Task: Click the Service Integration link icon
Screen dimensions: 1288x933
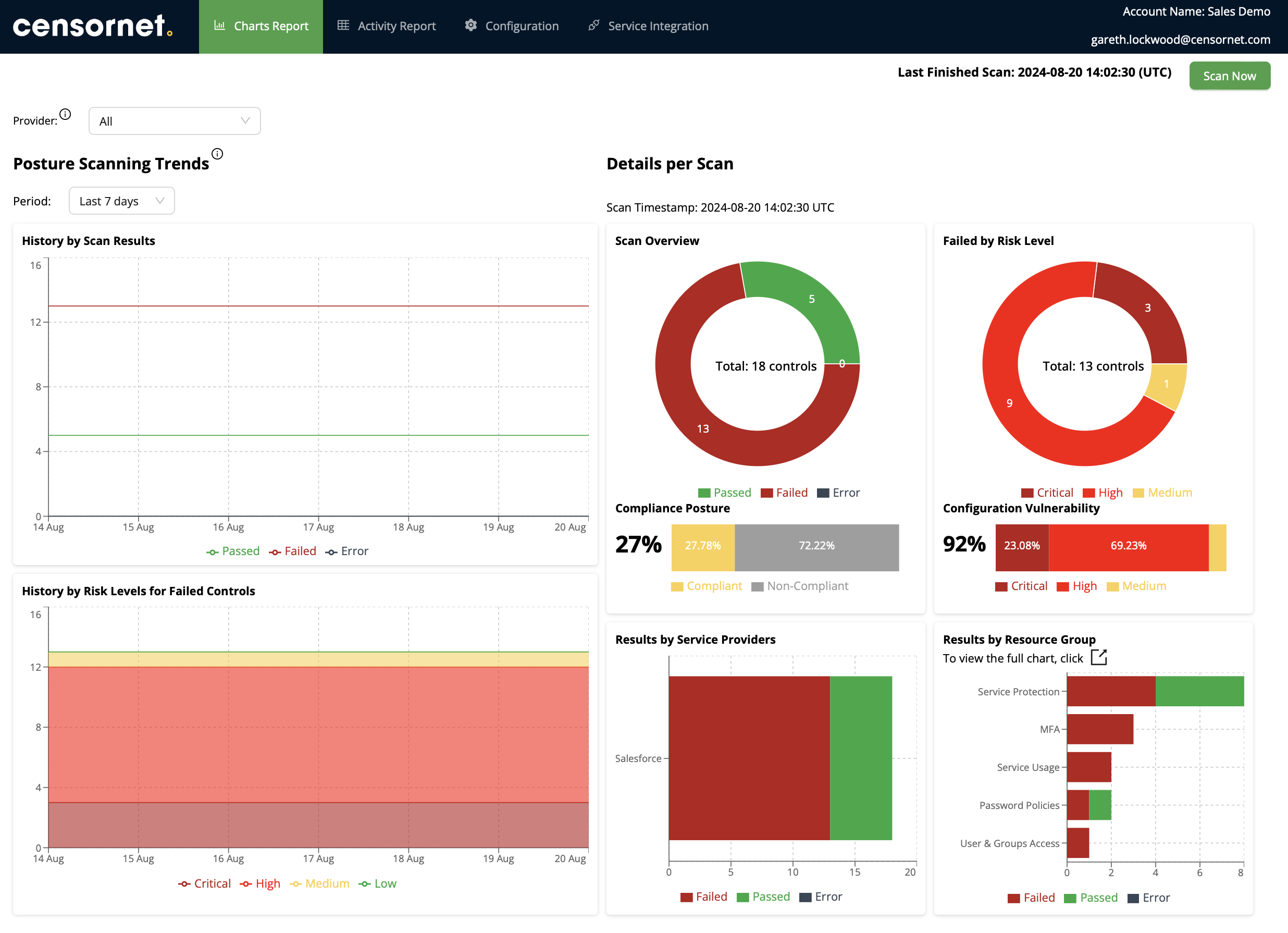Action: 596,25
